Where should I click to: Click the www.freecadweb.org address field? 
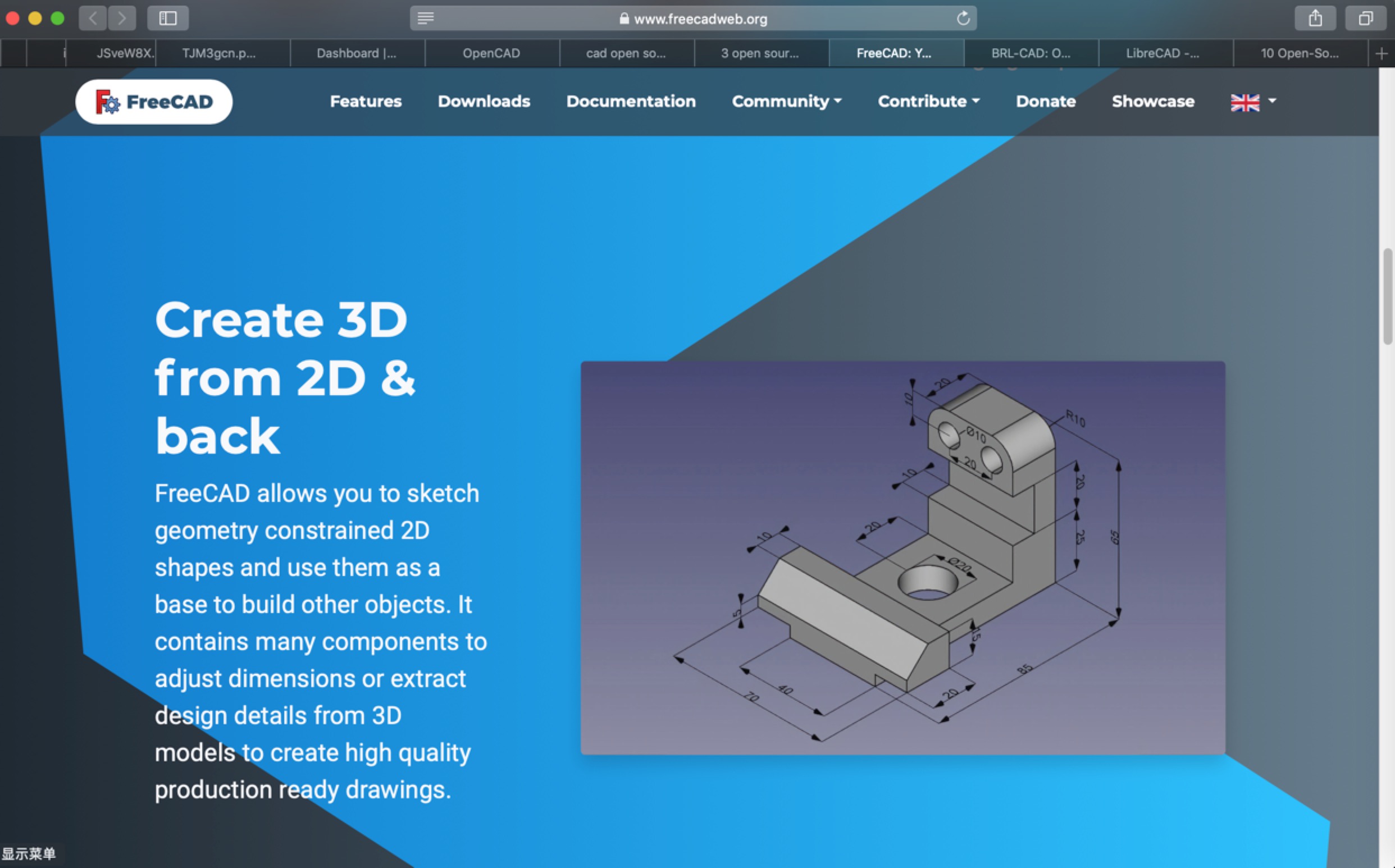(700, 19)
